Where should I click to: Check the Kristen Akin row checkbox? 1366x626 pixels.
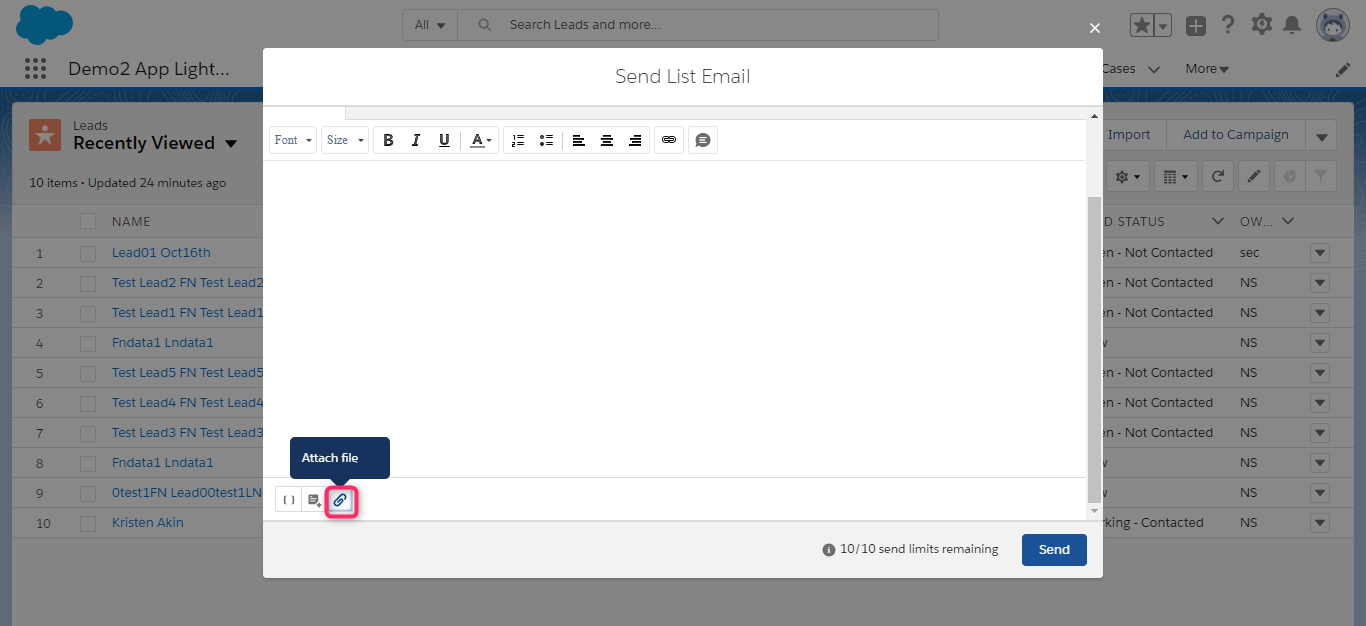click(88, 523)
